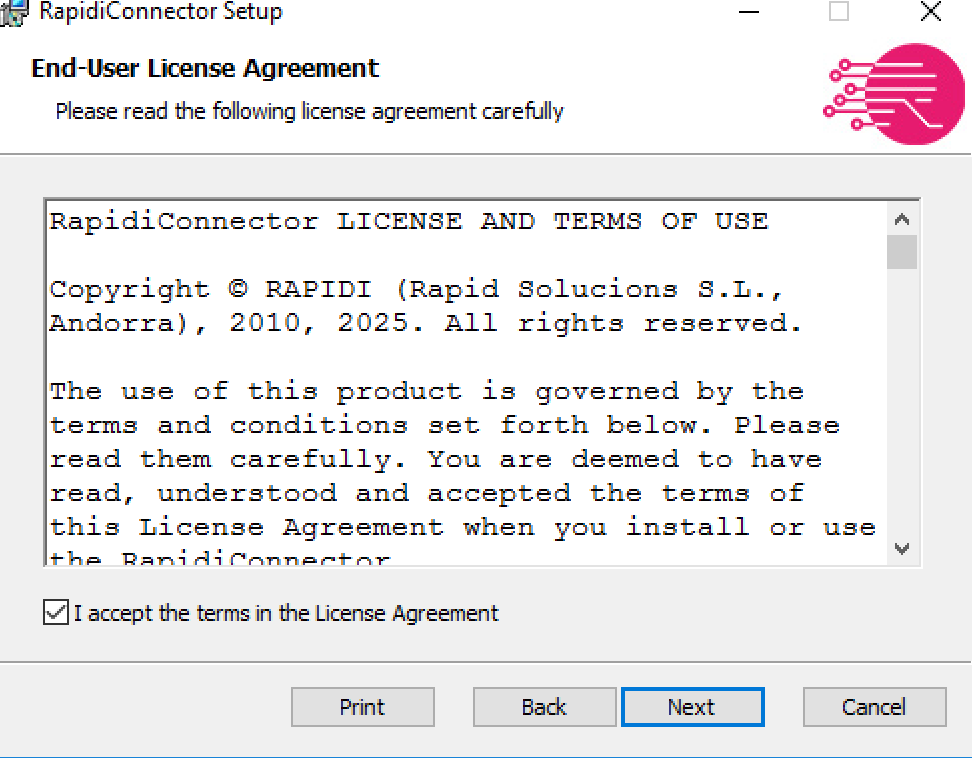The height and width of the screenshot is (758, 972).
Task: Click the empty scrollbar track below the thumb
Action: point(902,401)
